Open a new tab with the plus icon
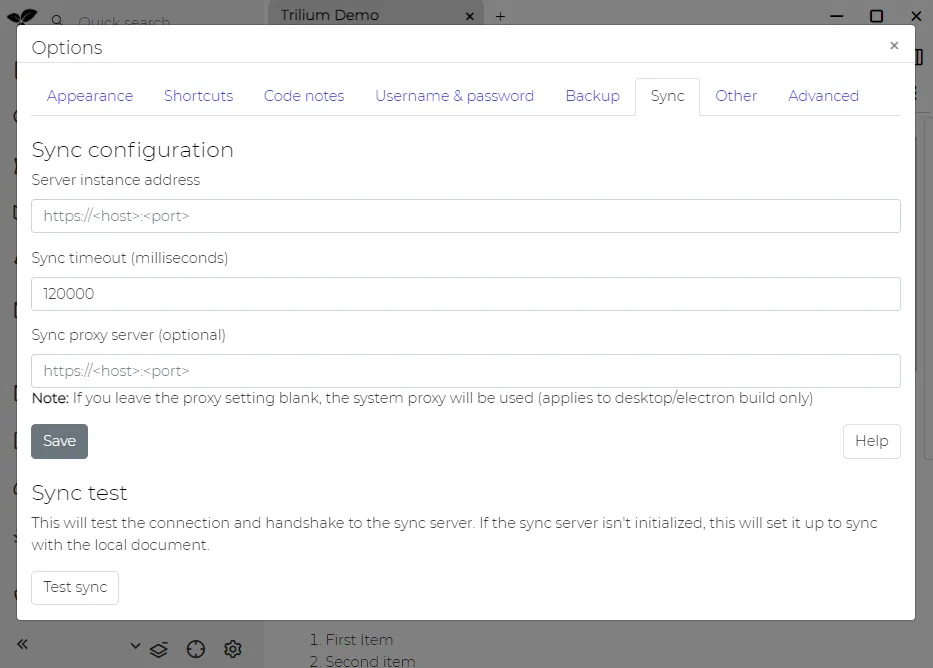This screenshot has height=668, width=933. point(500,16)
